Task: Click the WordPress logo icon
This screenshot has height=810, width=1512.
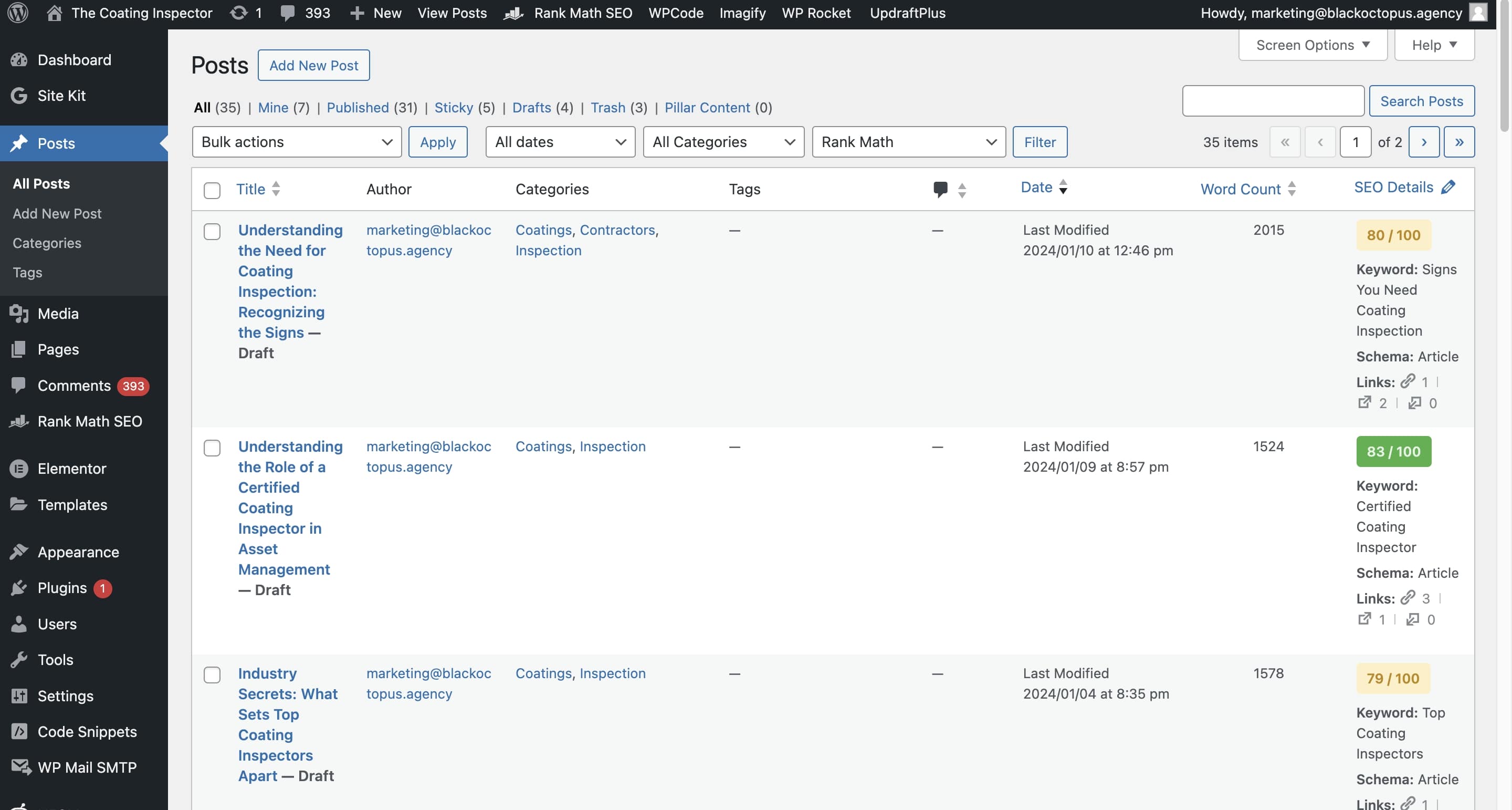Action: click(18, 13)
